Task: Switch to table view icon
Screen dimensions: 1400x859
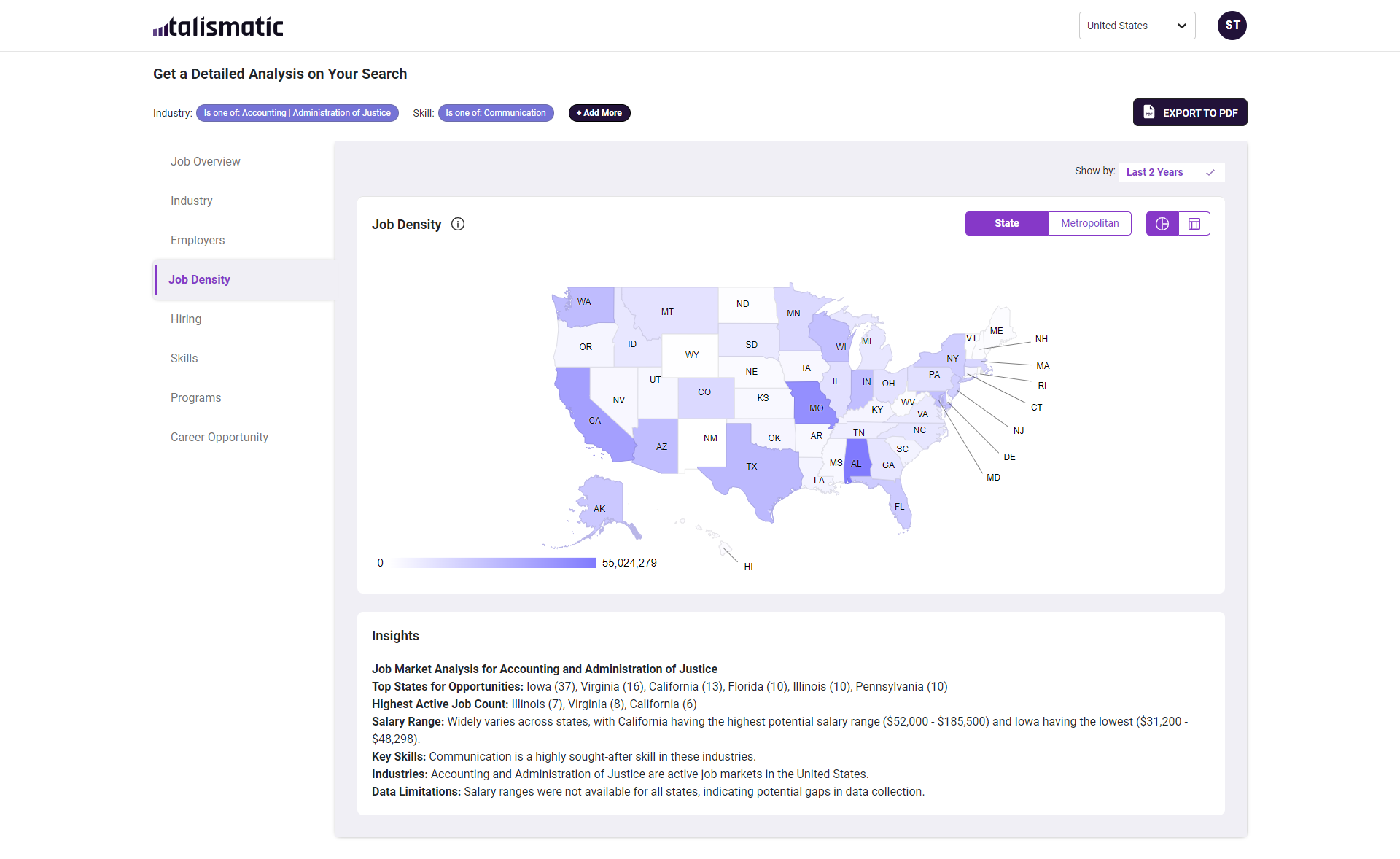Action: [x=1194, y=224]
